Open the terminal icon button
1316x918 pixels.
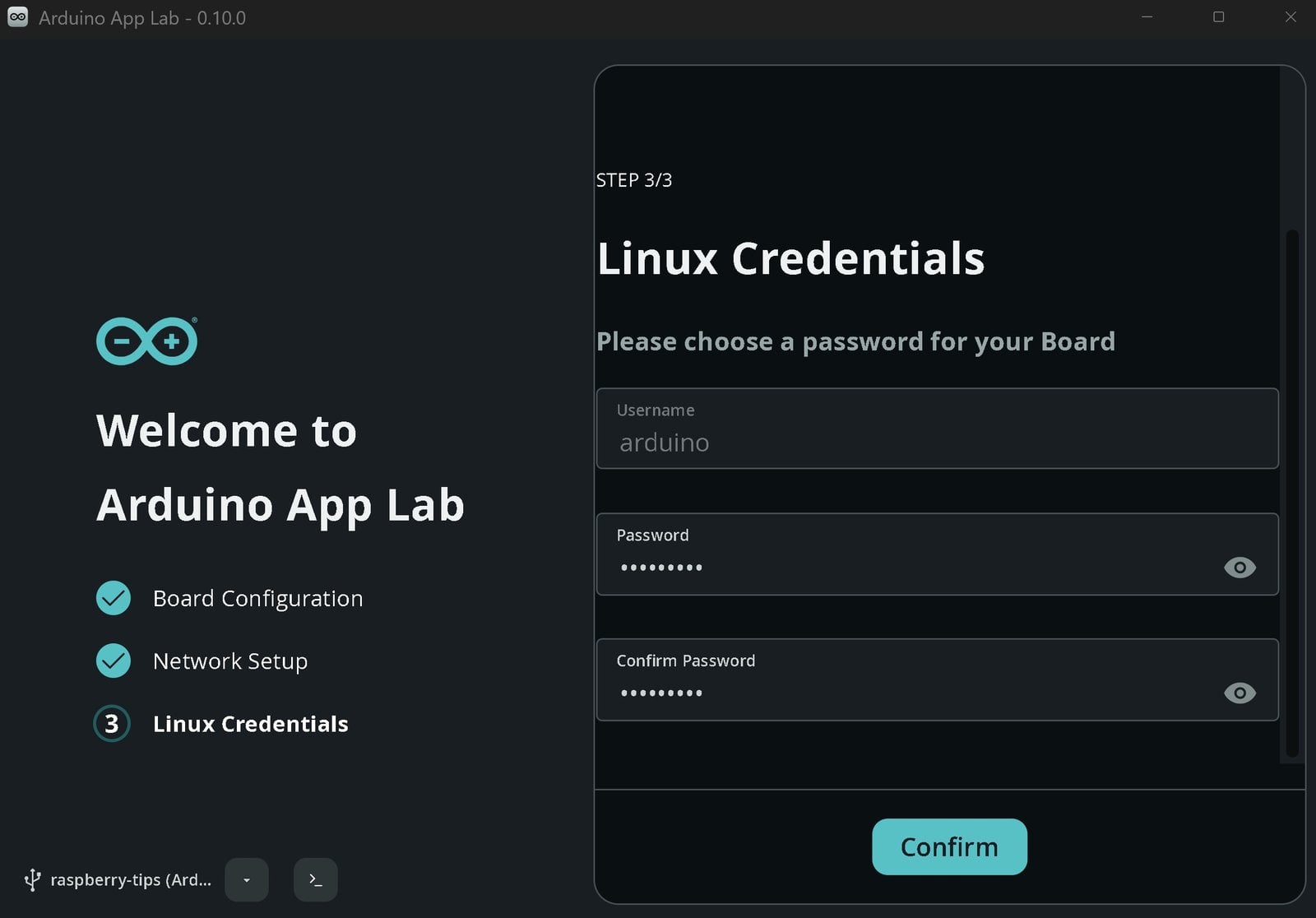316,879
